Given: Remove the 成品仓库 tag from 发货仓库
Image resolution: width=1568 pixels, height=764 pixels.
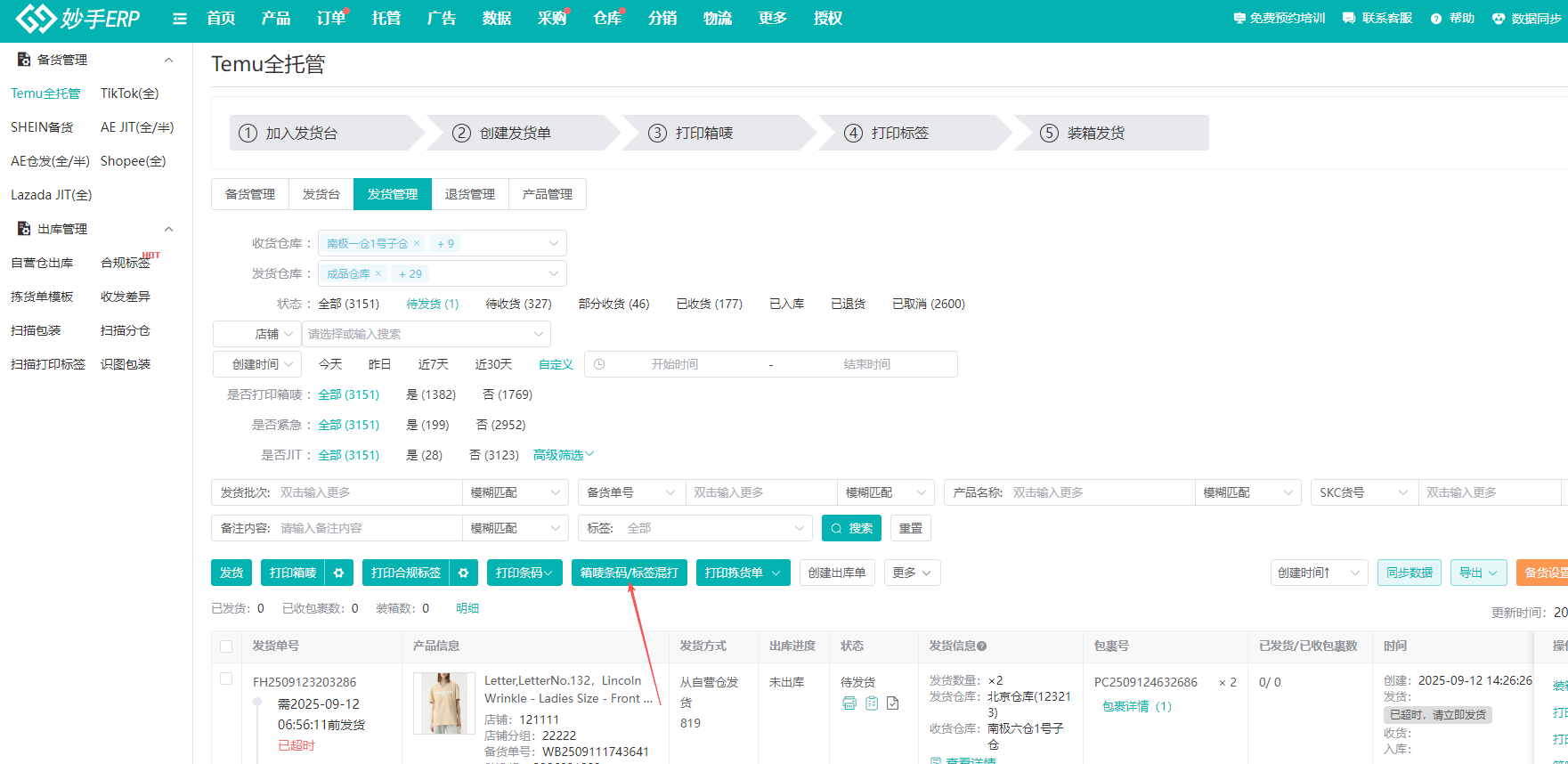Looking at the screenshot, I should [x=378, y=273].
